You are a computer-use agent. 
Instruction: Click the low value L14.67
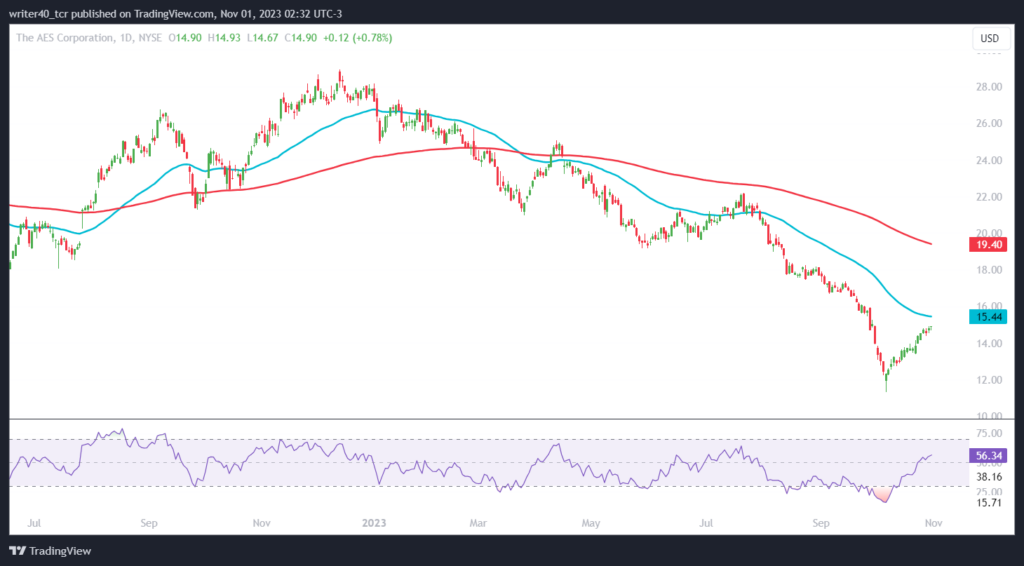click(x=263, y=38)
